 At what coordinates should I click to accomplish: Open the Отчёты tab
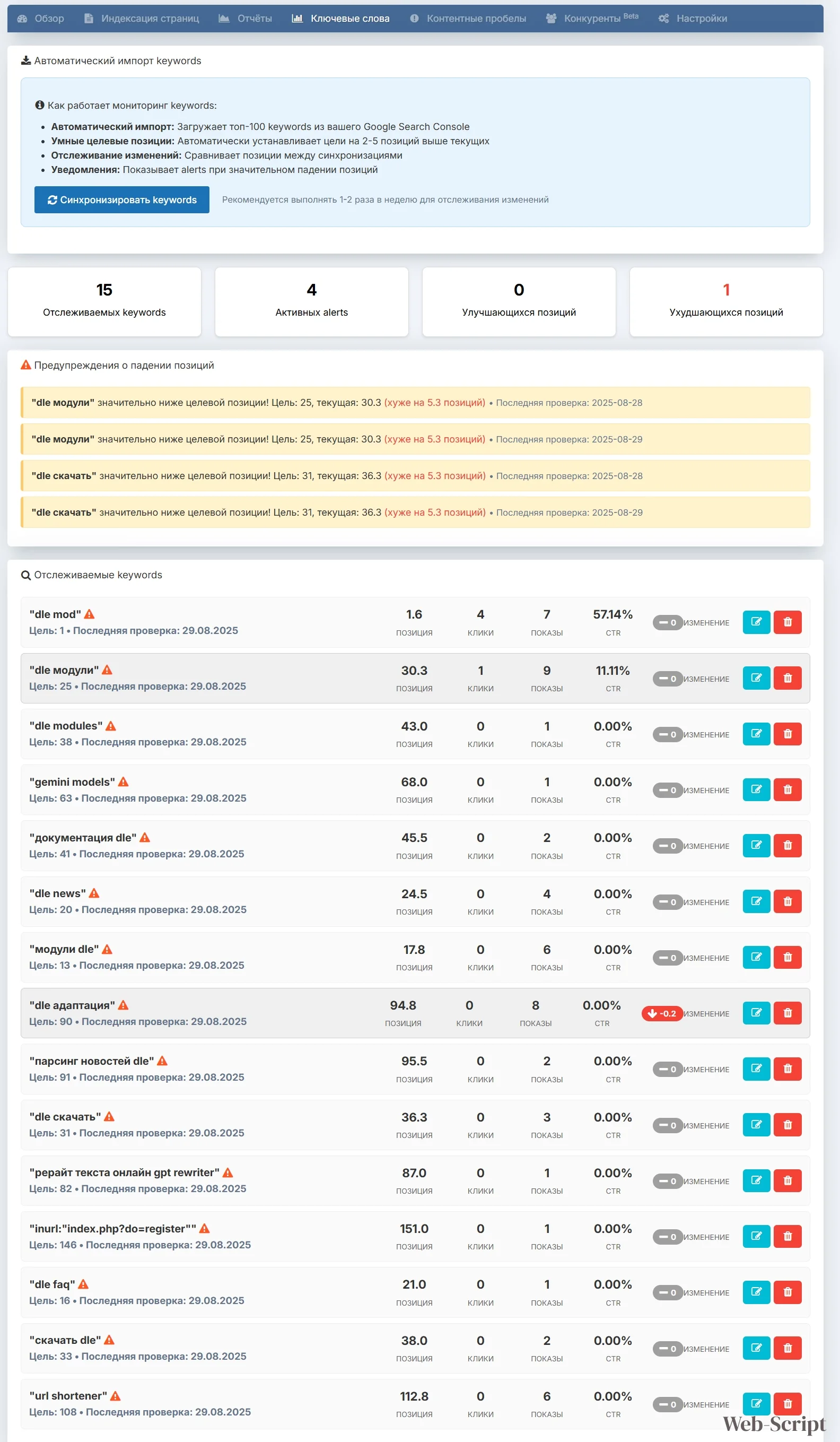(246, 19)
